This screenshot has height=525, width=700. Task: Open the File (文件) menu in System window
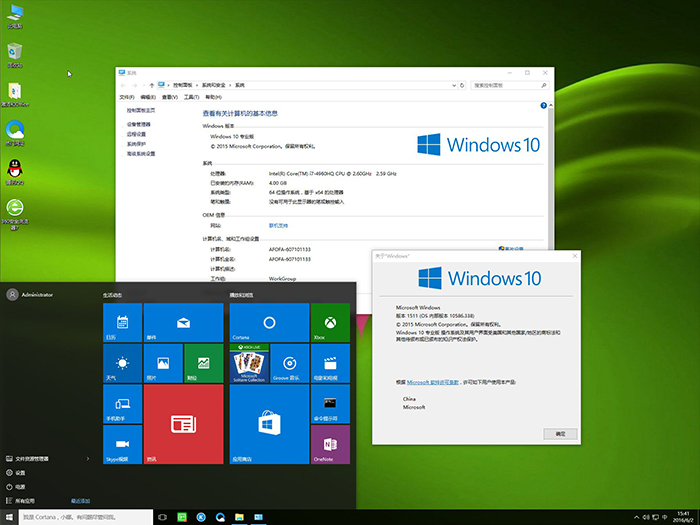[x=127, y=97]
